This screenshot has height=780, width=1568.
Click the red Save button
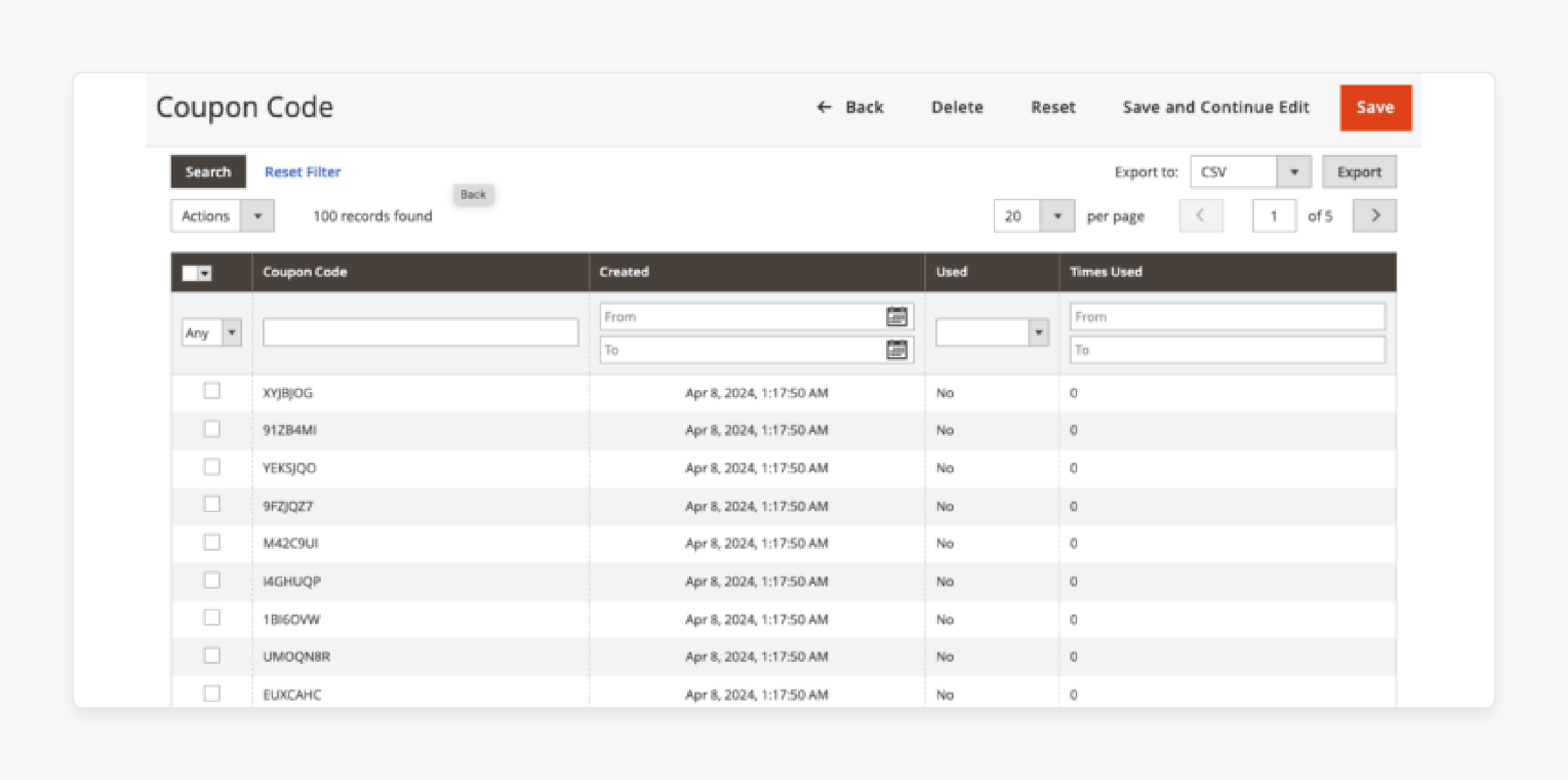pos(1376,108)
